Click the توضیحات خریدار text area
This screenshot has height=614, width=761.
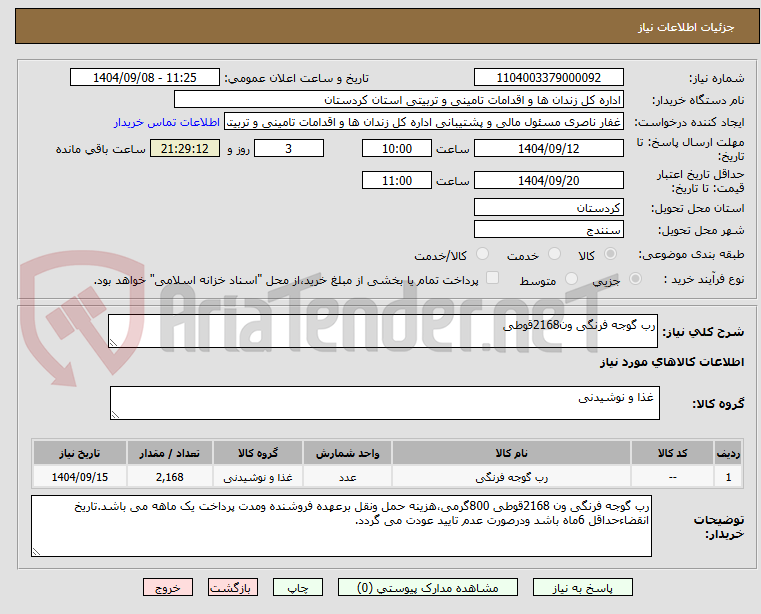coord(341,526)
